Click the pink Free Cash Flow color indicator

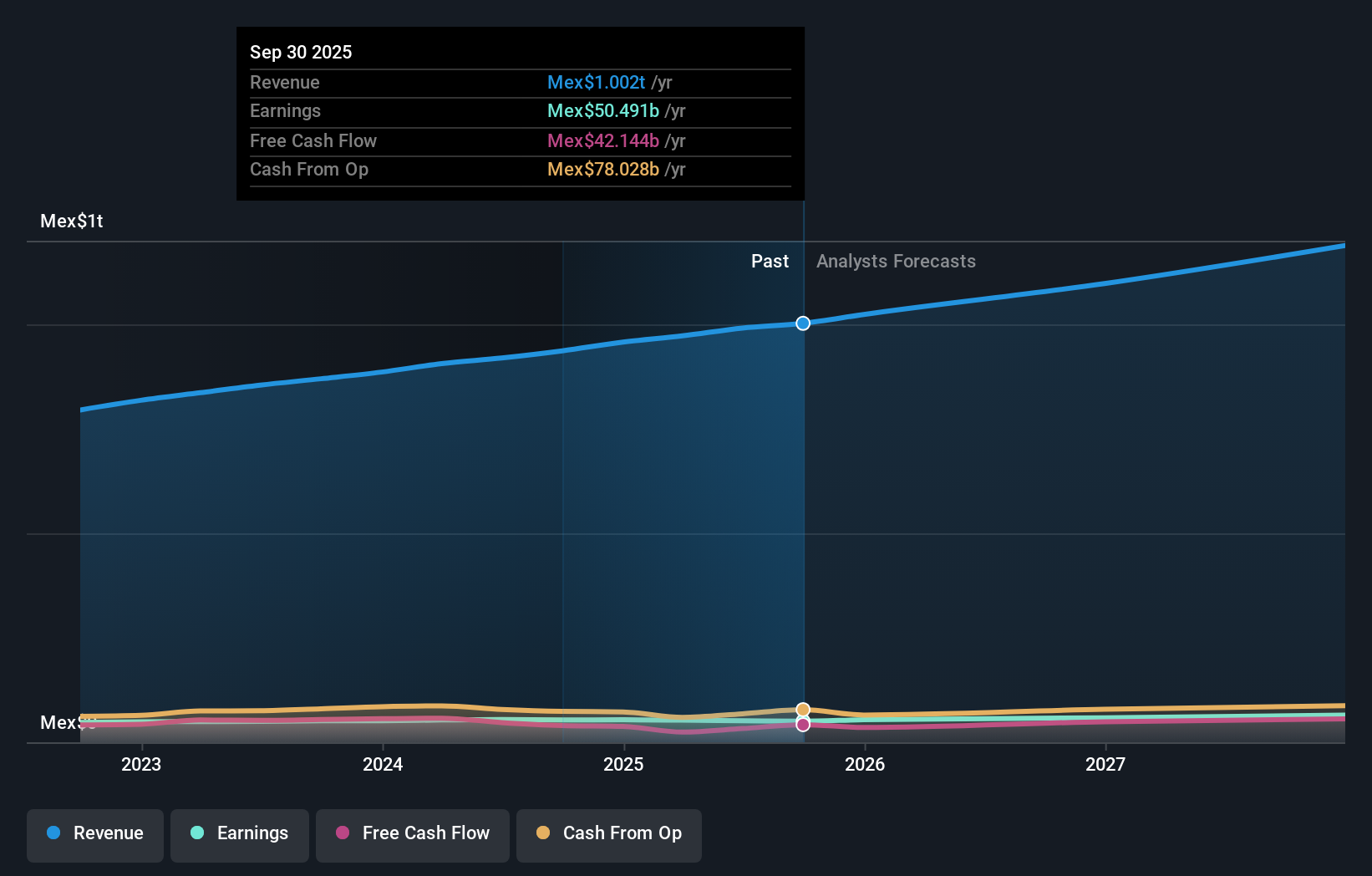tap(343, 833)
